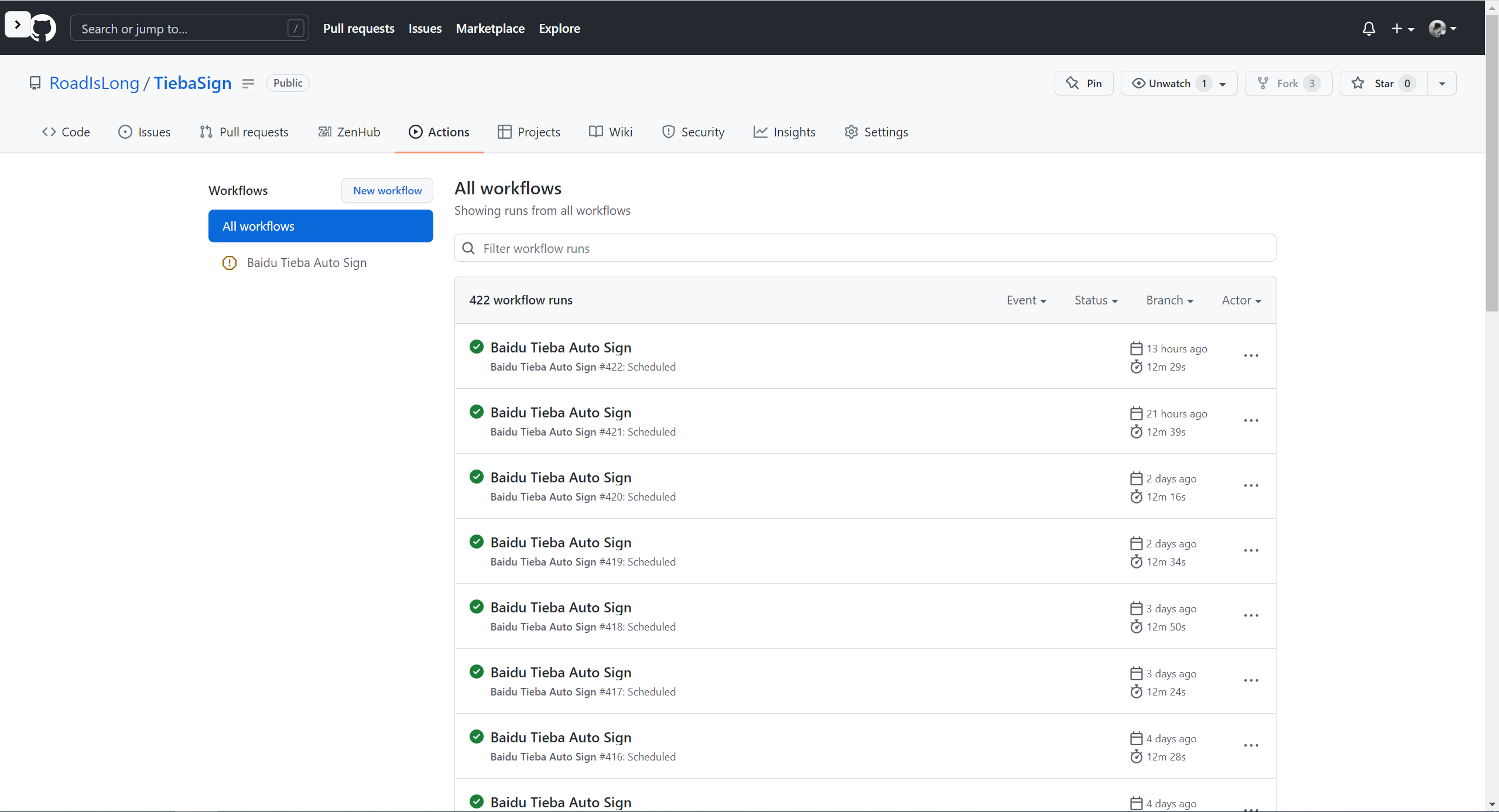Expand the Event filter dropdown
This screenshot has height=812, width=1499.
(x=1026, y=300)
